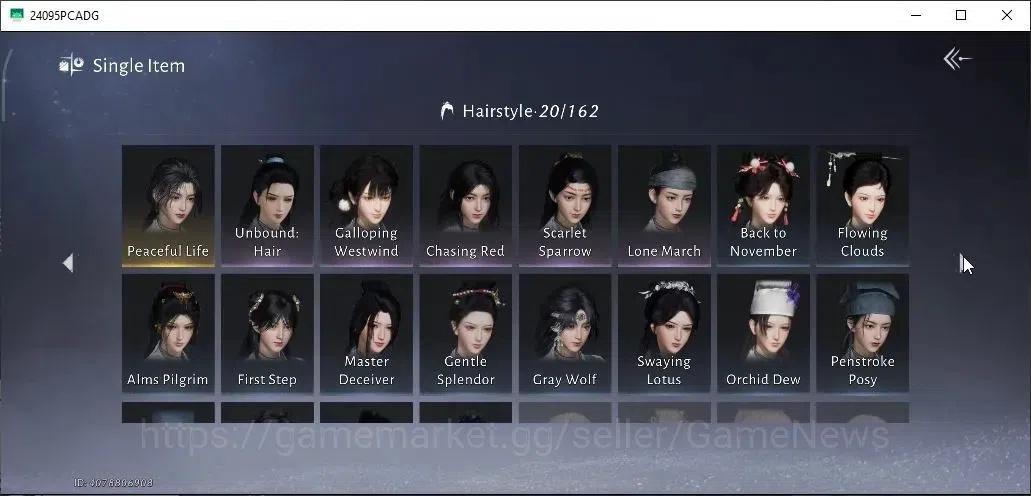Image resolution: width=1031 pixels, height=496 pixels.
Task: Pick the Back to November hairstyle
Action: [x=763, y=206]
